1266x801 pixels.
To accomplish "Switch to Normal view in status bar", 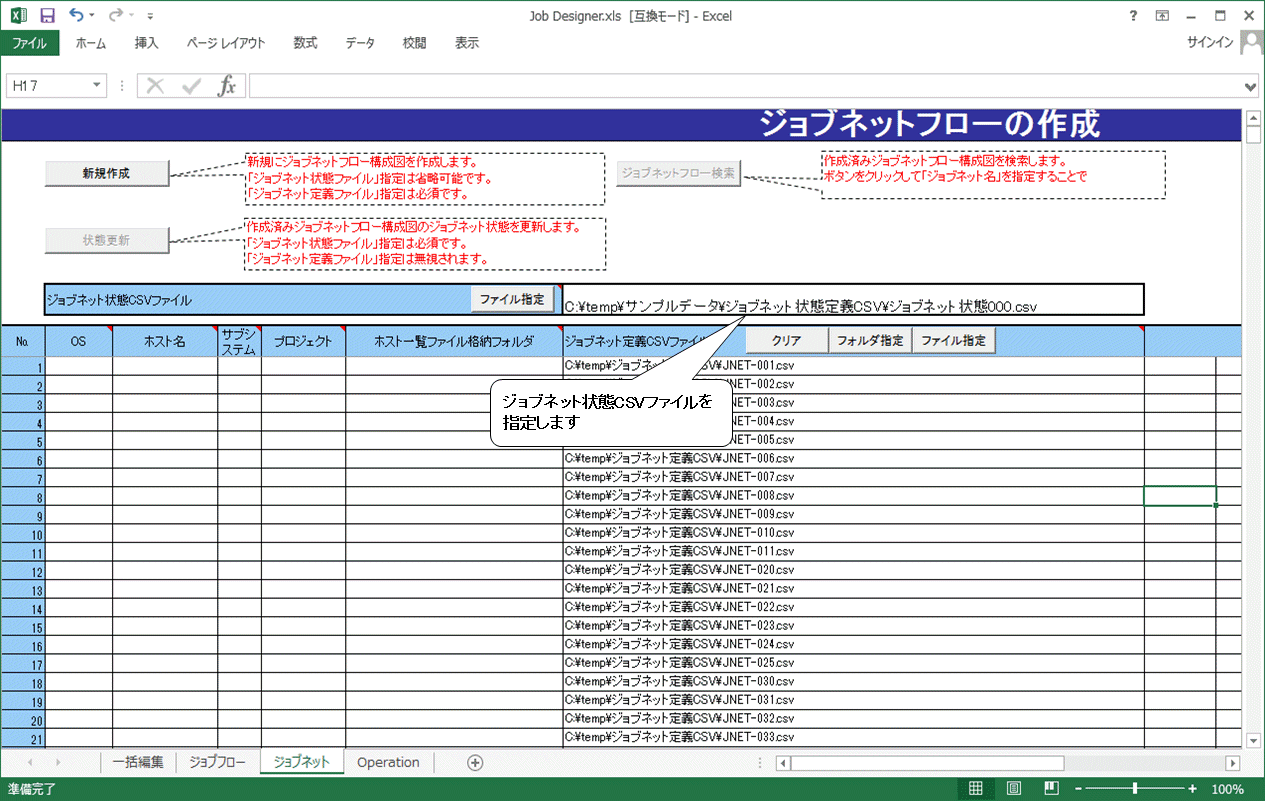I will pyautogui.click(x=975, y=789).
